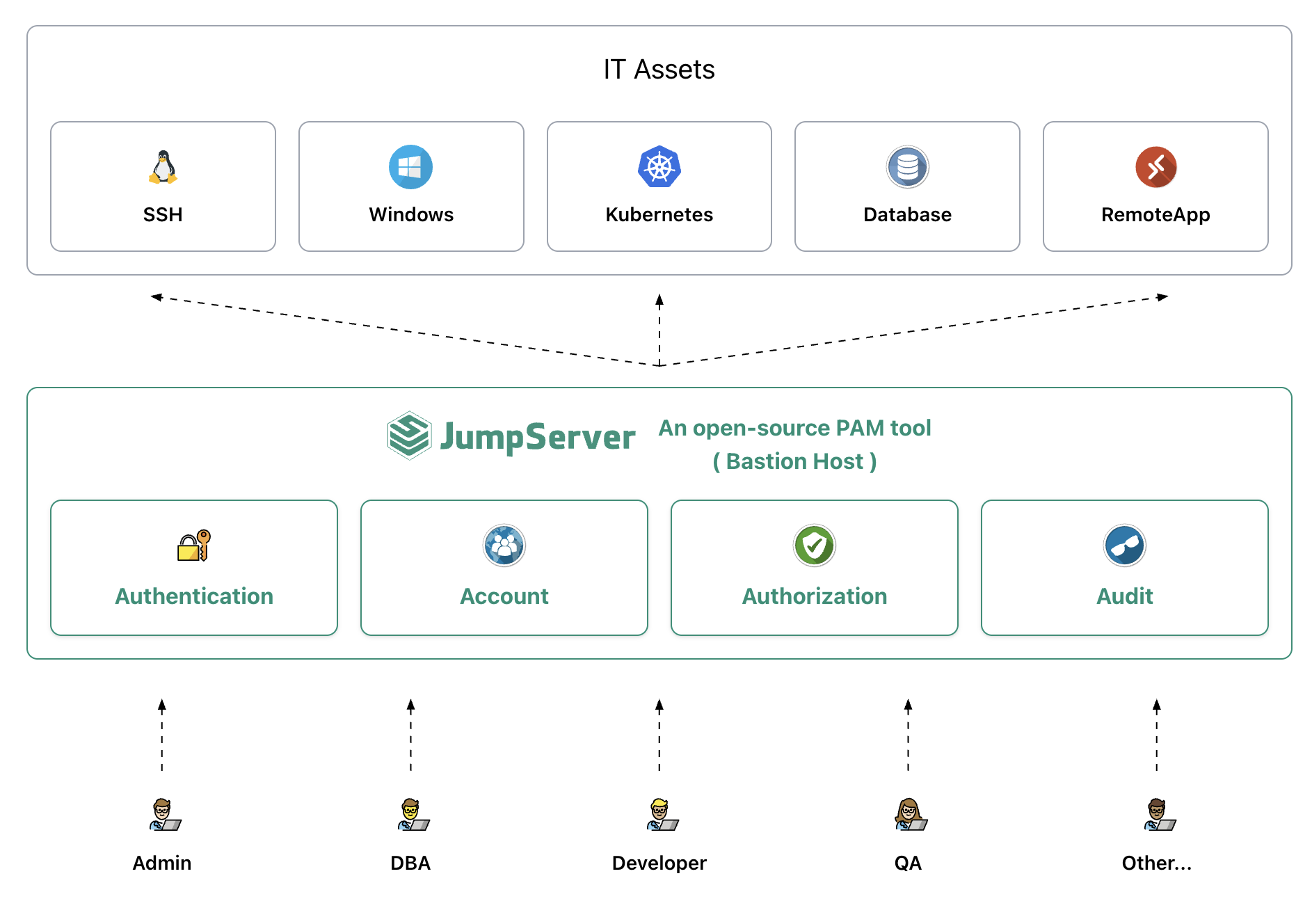This screenshot has width=1312, height=924.
Task: Click the Authentication label text
Action: 194,596
